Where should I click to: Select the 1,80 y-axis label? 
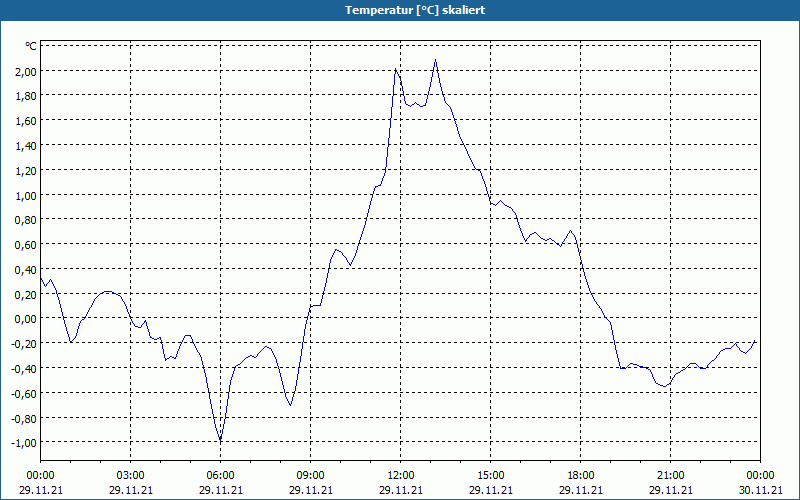[x=26, y=96]
